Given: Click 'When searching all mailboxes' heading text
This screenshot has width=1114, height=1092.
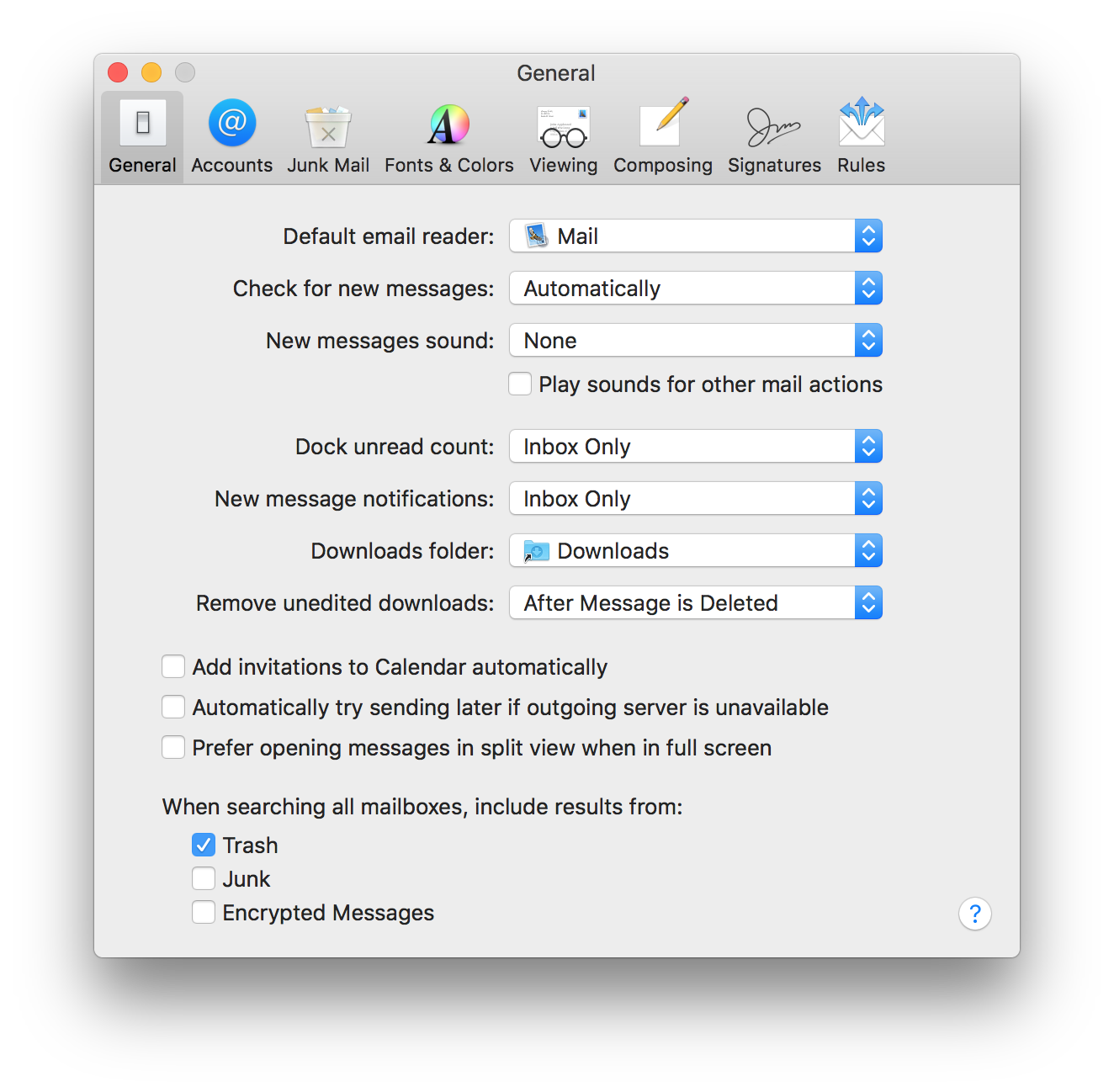Looking at the screenshot, I should [422, 807].
